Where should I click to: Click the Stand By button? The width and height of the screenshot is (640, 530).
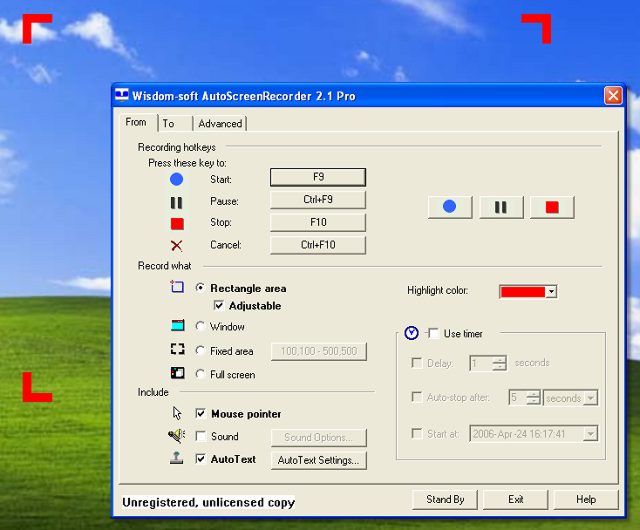click(445, 499)
